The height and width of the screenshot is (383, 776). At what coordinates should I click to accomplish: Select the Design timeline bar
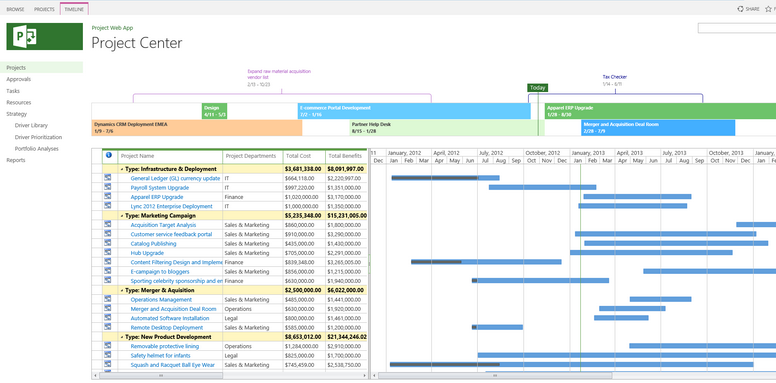[215, 111]
